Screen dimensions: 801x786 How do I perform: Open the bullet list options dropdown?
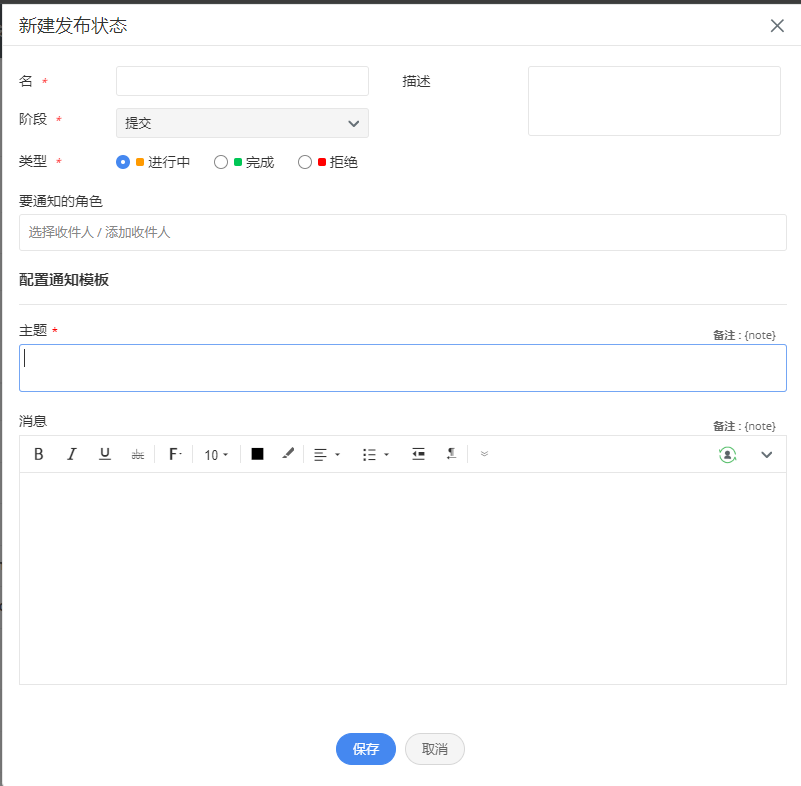coord(375,455)
